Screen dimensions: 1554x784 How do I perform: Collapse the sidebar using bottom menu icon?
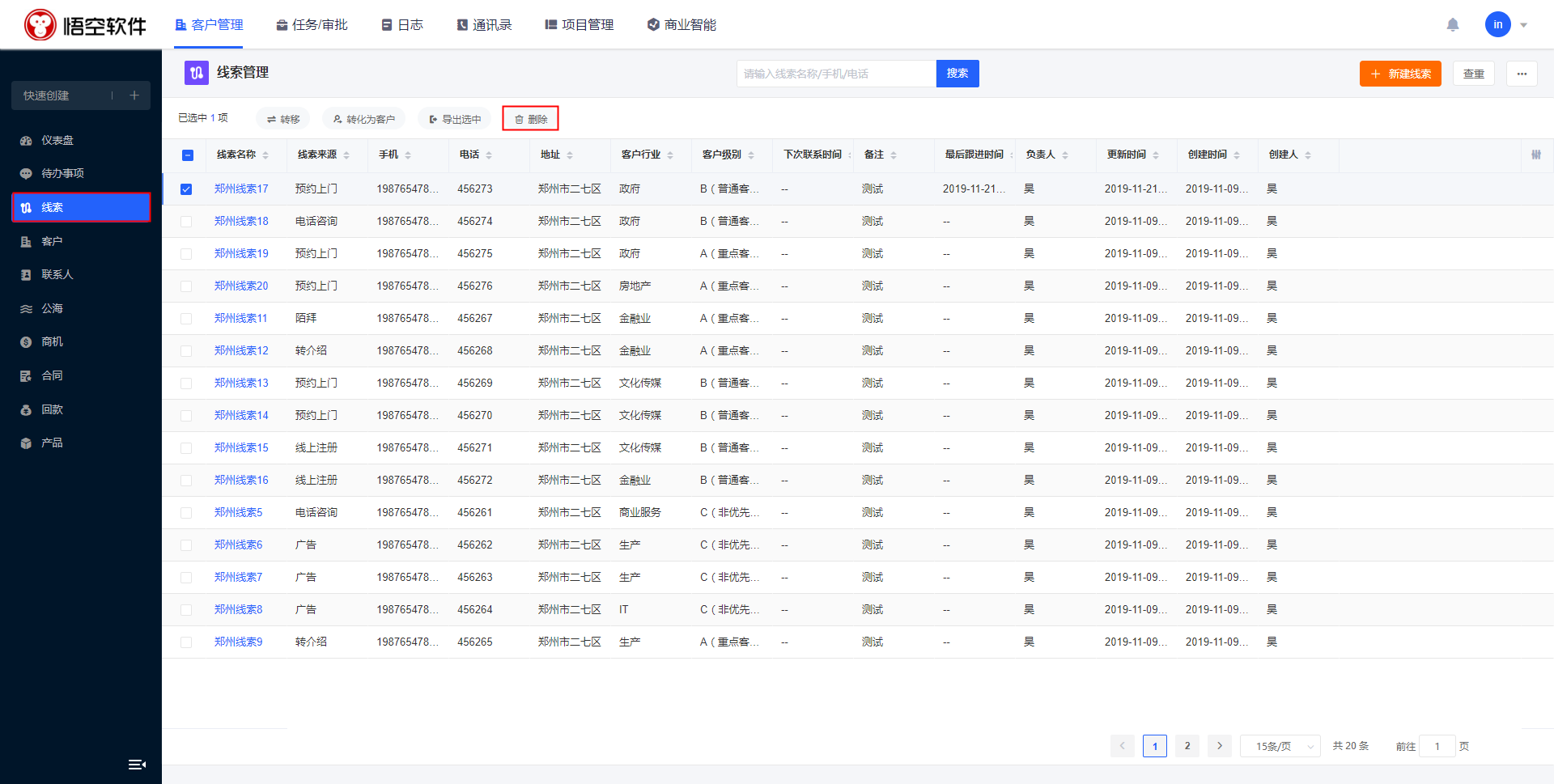click(x=137, y=765)
